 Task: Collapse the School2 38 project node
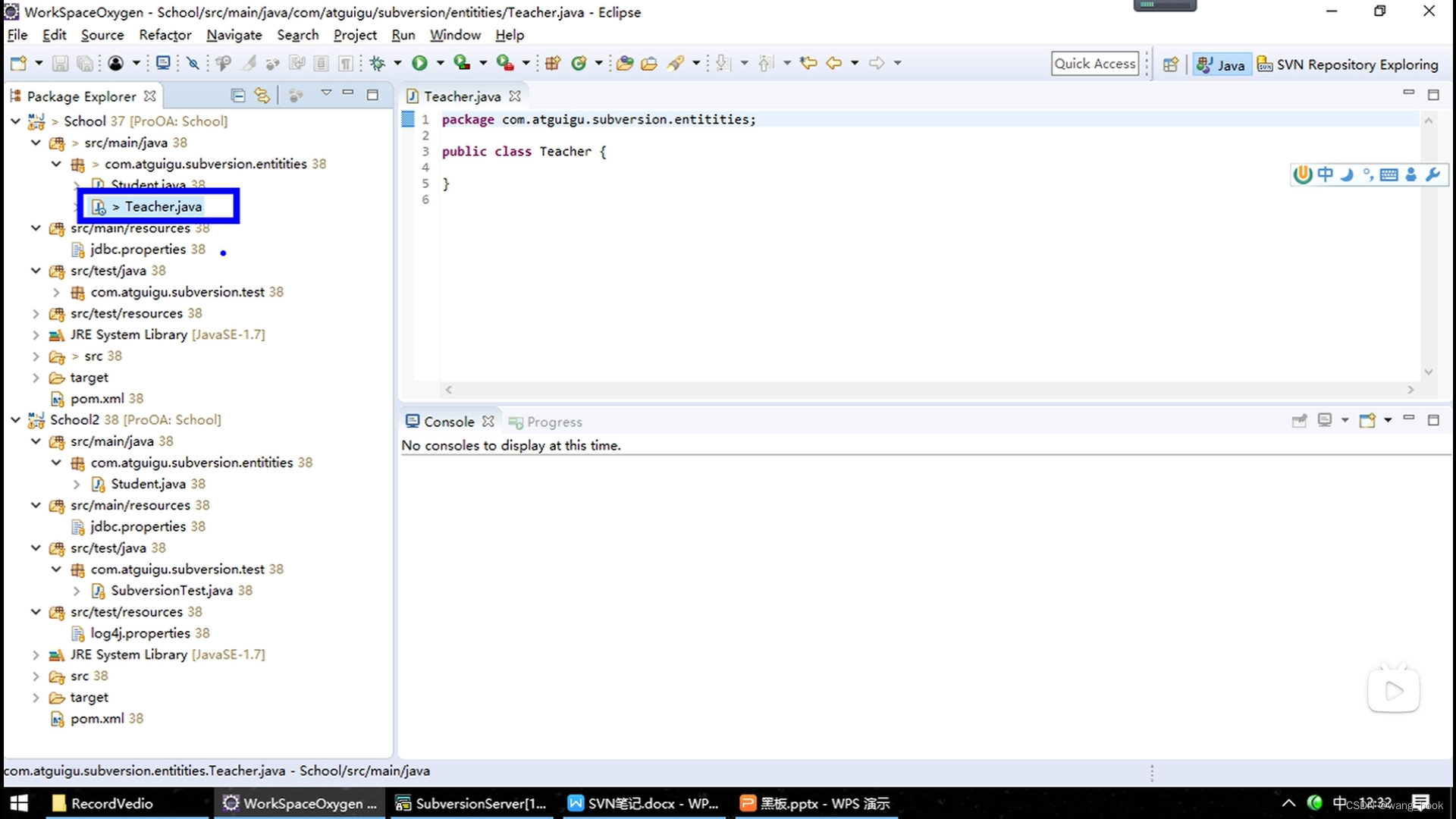(x=15, y=419)
